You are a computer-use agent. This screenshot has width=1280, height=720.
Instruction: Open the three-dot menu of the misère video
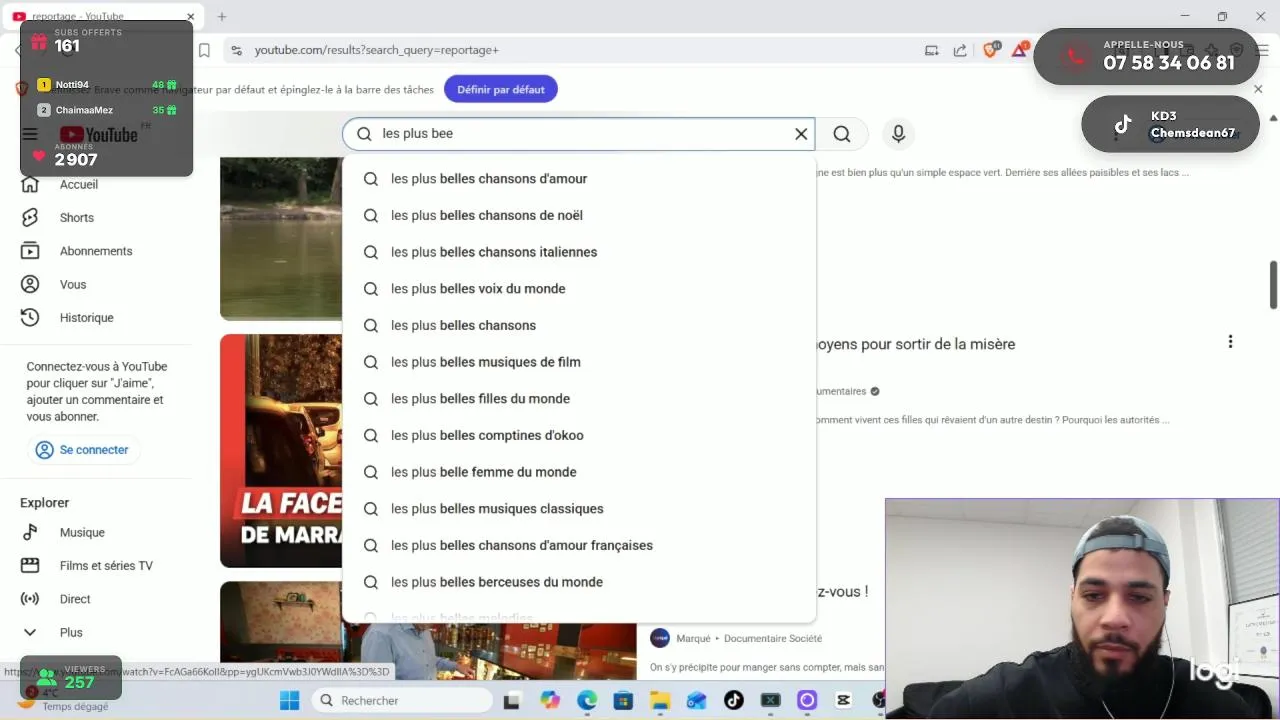[1230, 342]
